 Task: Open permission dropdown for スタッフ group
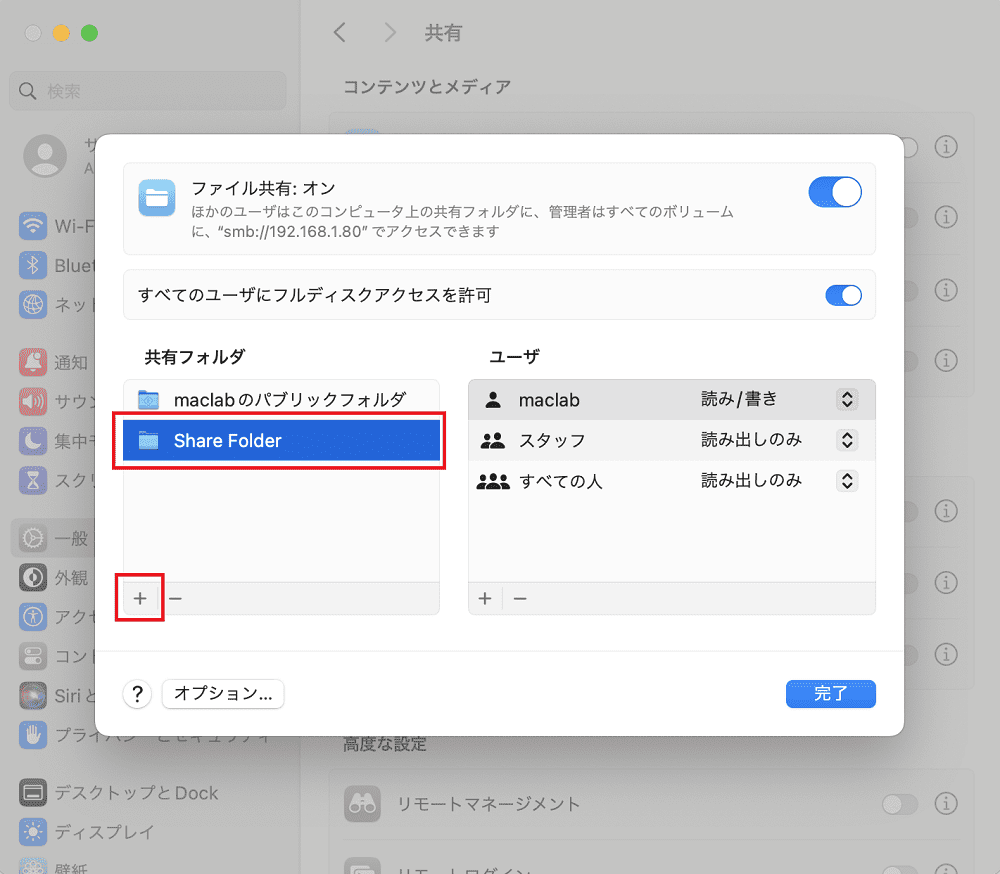[x=847, y=440]
